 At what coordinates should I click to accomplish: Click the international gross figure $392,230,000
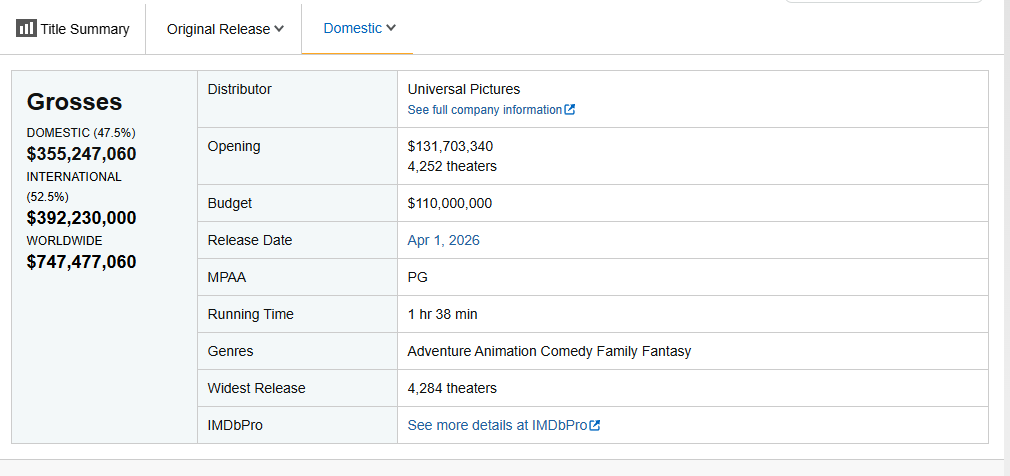(81, 218)
